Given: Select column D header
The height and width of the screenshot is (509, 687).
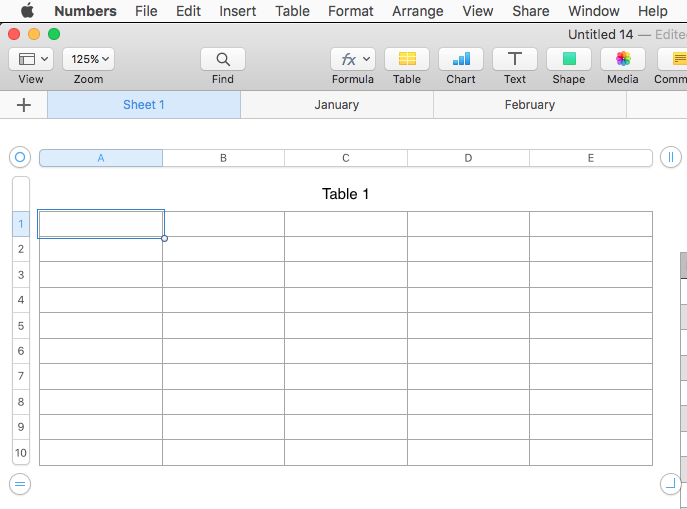Looking at the screenshot, I should pyautogui.click(x=468, y=158).
